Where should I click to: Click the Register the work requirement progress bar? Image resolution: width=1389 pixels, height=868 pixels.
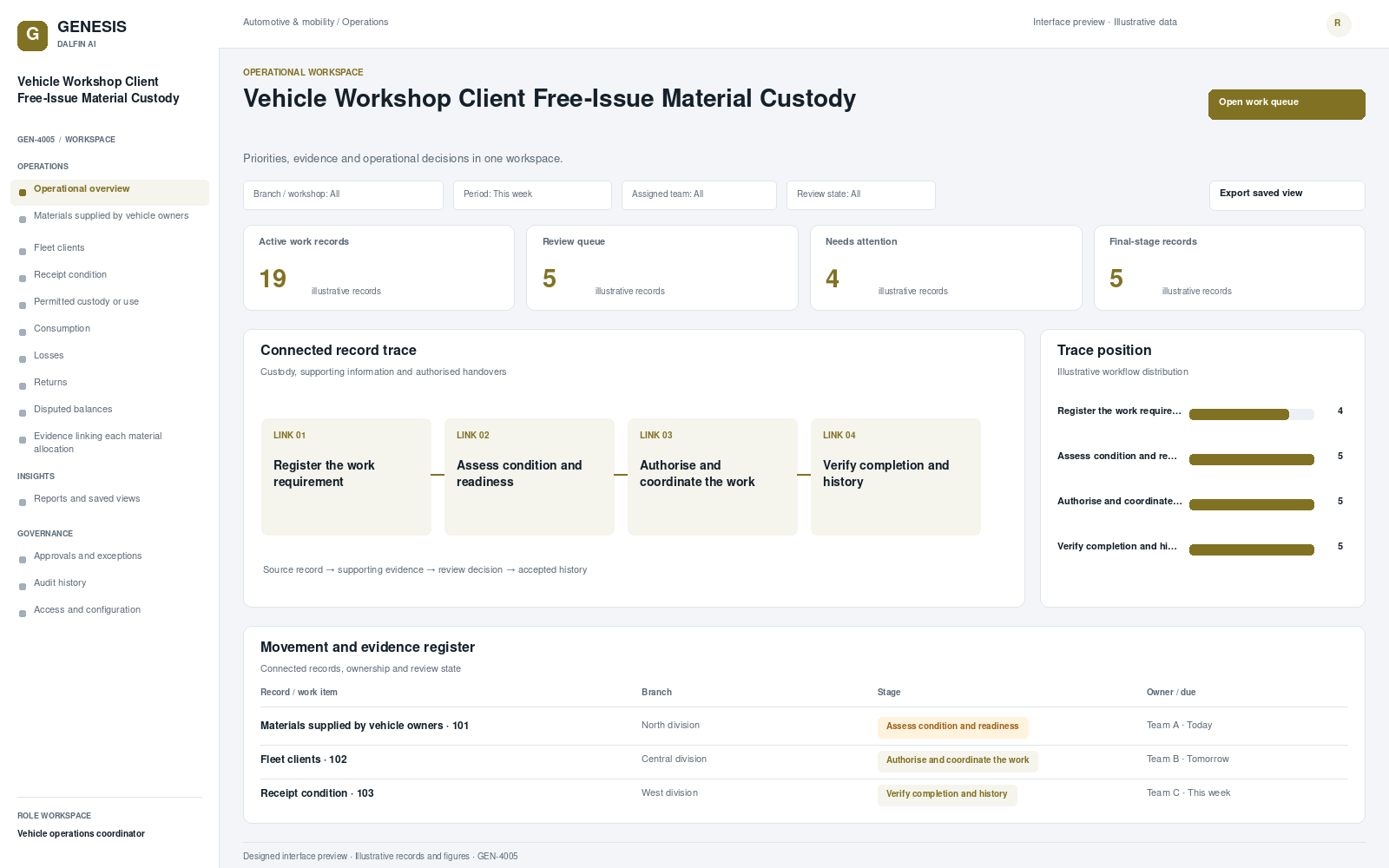(1251, 415)
